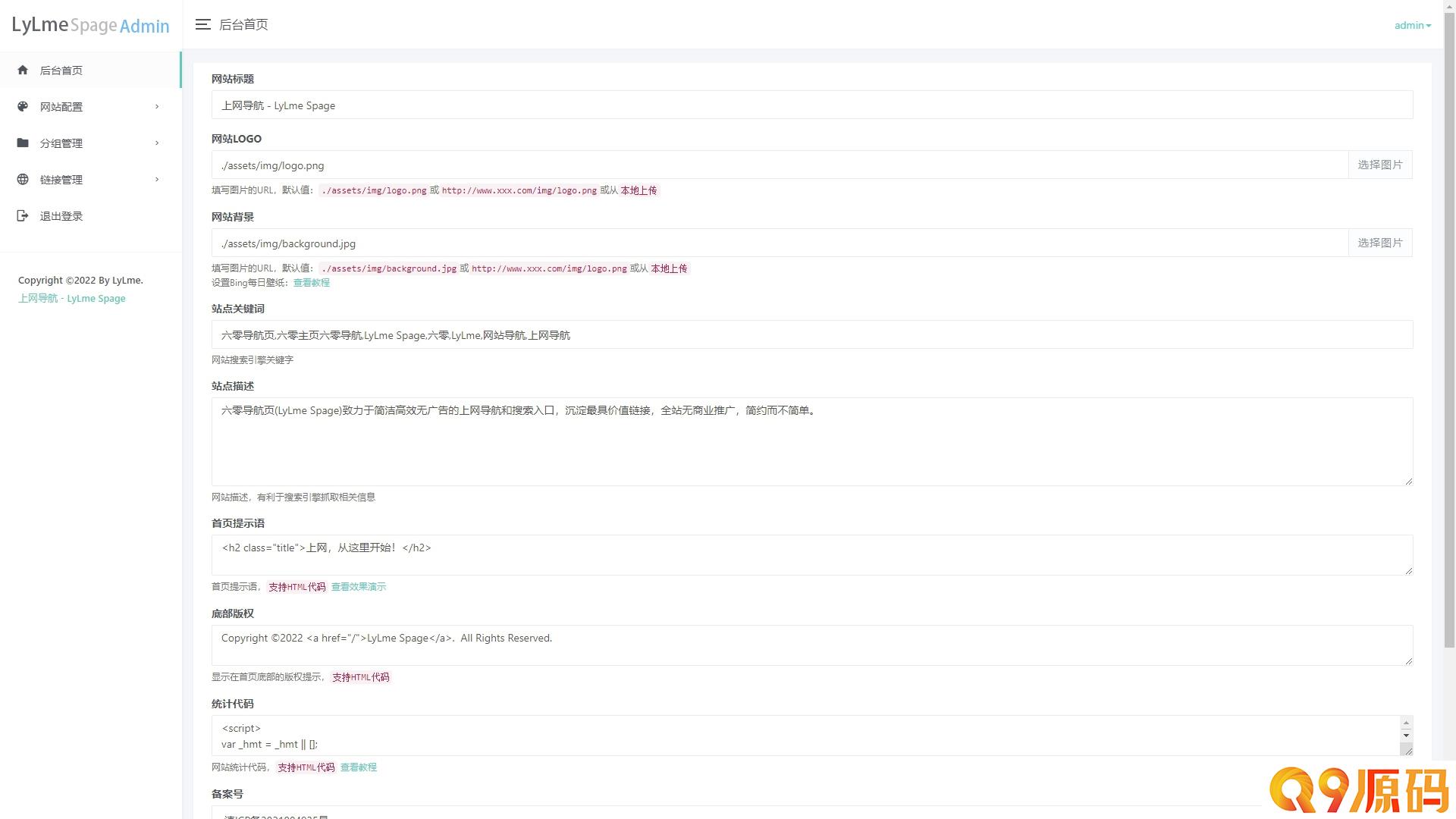Screen dimensions: 1456x819
Task: Click 选择图片 button for 网站LOGO
Action: tap(1380, 165)
